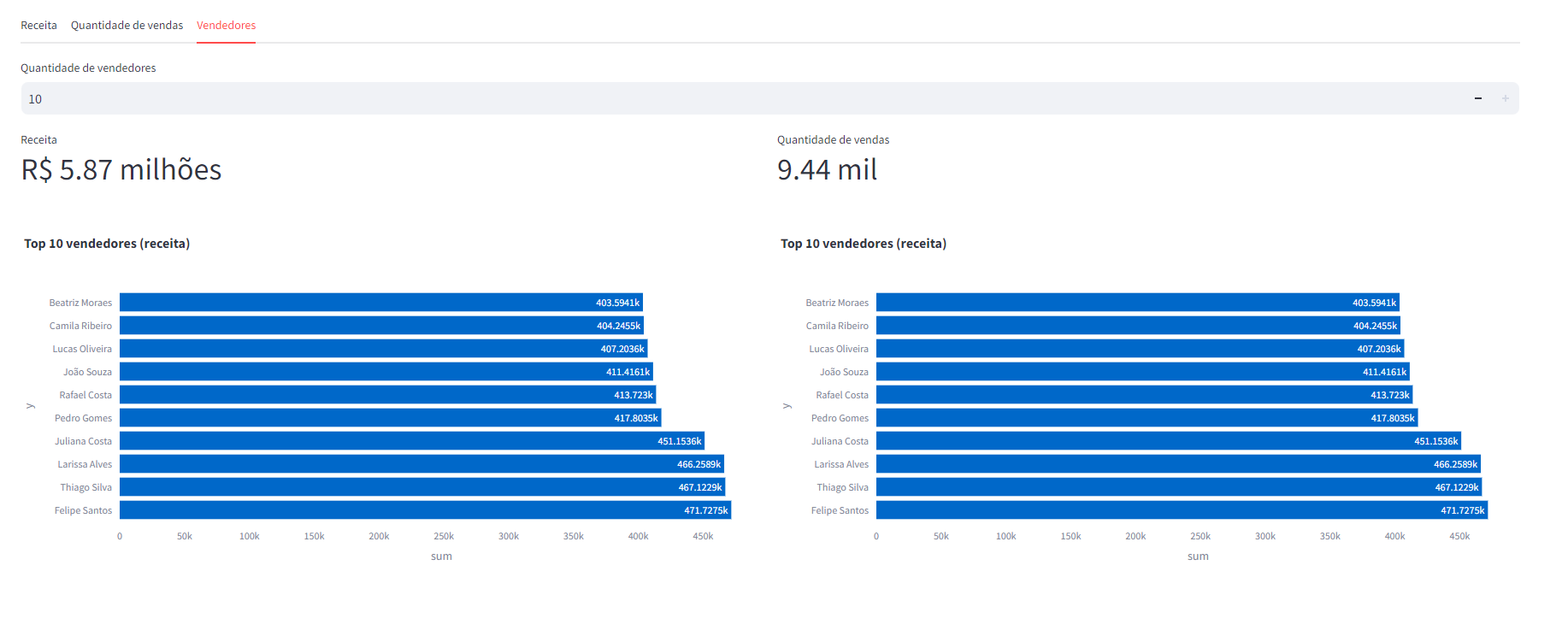Click the 467.1229k value label in right chart
This screenshot has height=630, width=1568.
coord(1457,487)
